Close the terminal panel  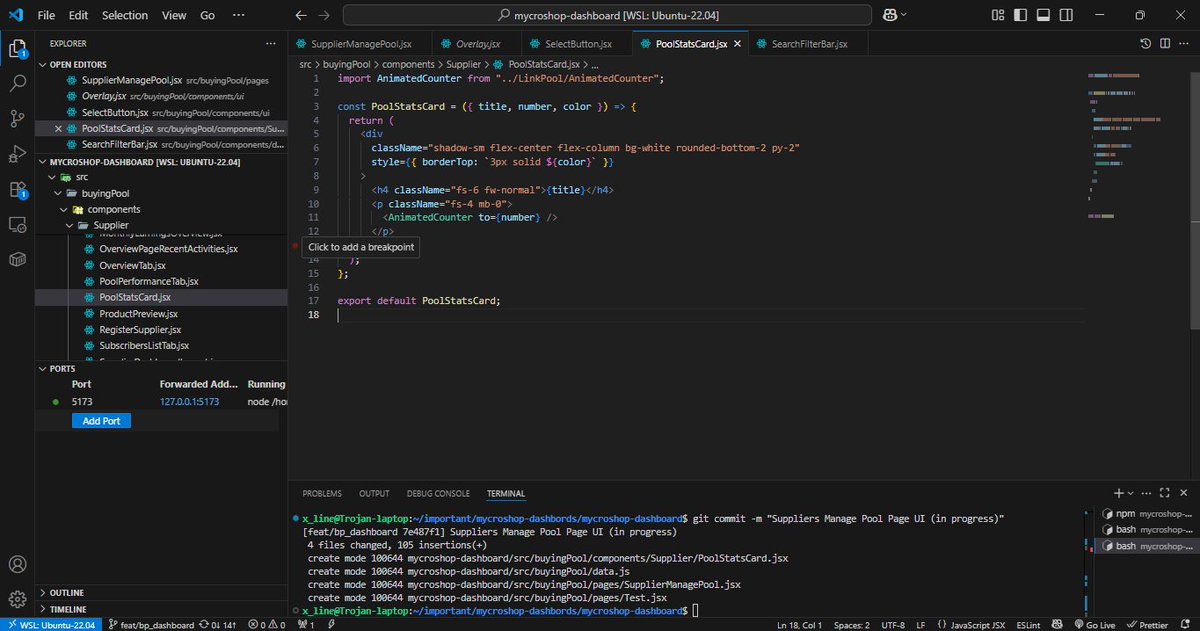tap(1185, 493)
